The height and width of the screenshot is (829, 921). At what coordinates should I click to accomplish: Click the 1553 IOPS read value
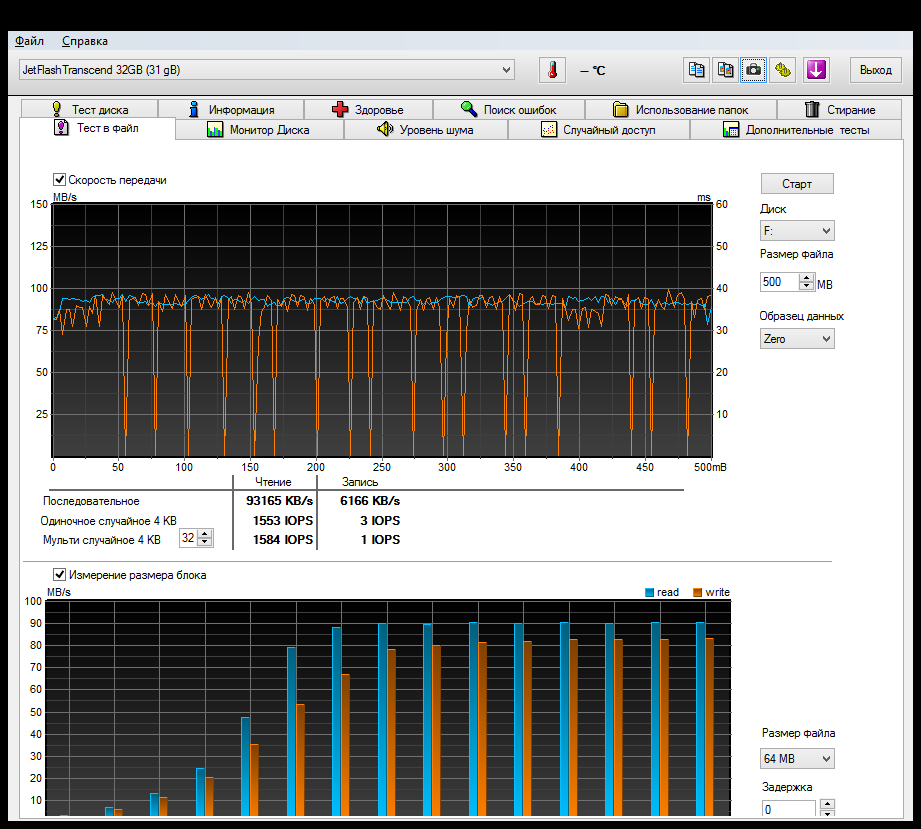point(283,521)
